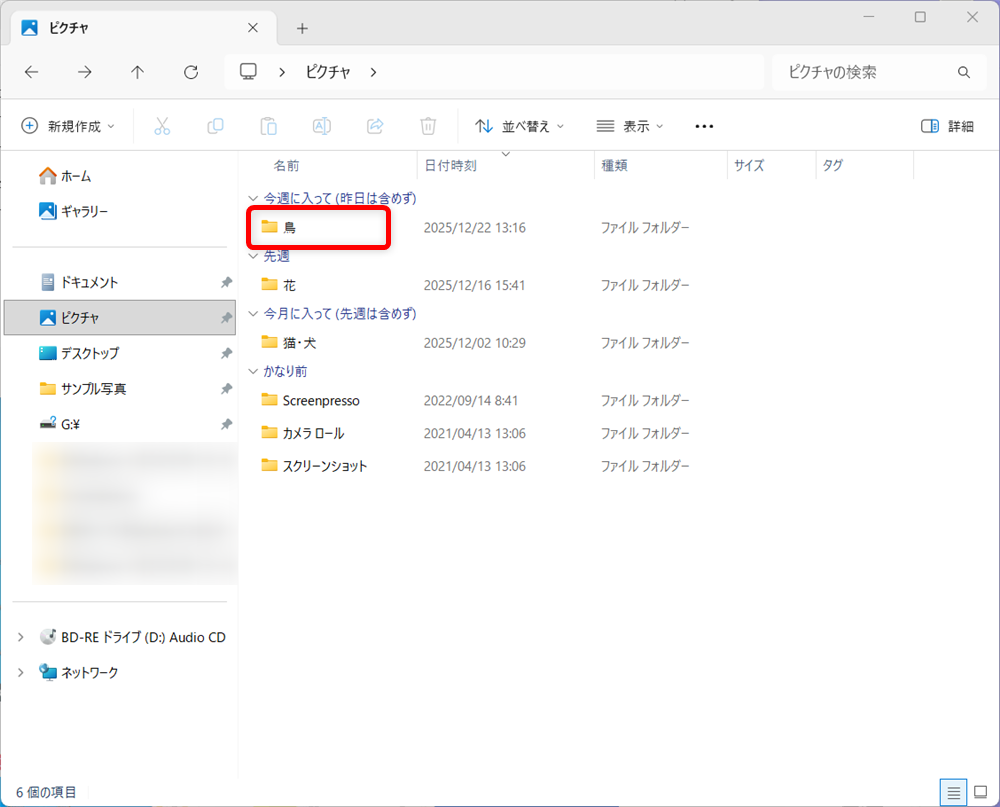Open the ... see more menu
1000x807 pixels.
(x=703, y=126)
